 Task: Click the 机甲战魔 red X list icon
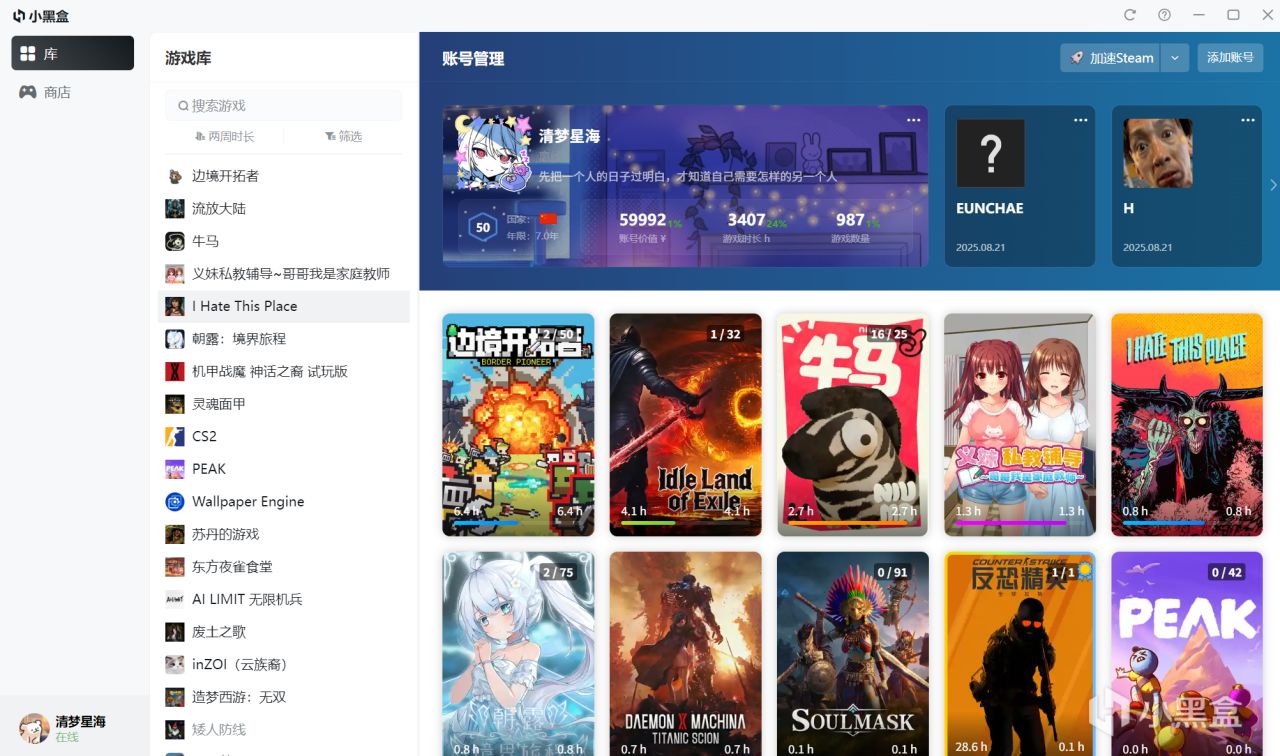coord(175,371)
